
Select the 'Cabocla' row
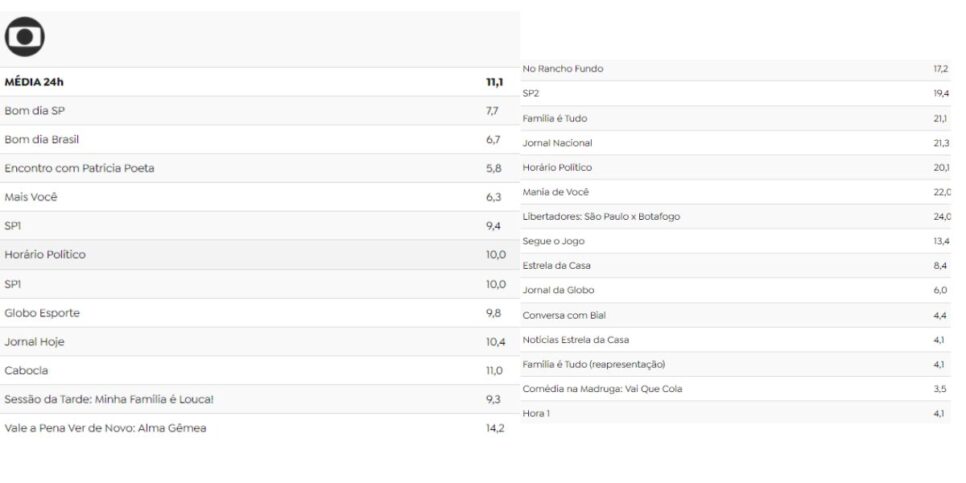259,370
